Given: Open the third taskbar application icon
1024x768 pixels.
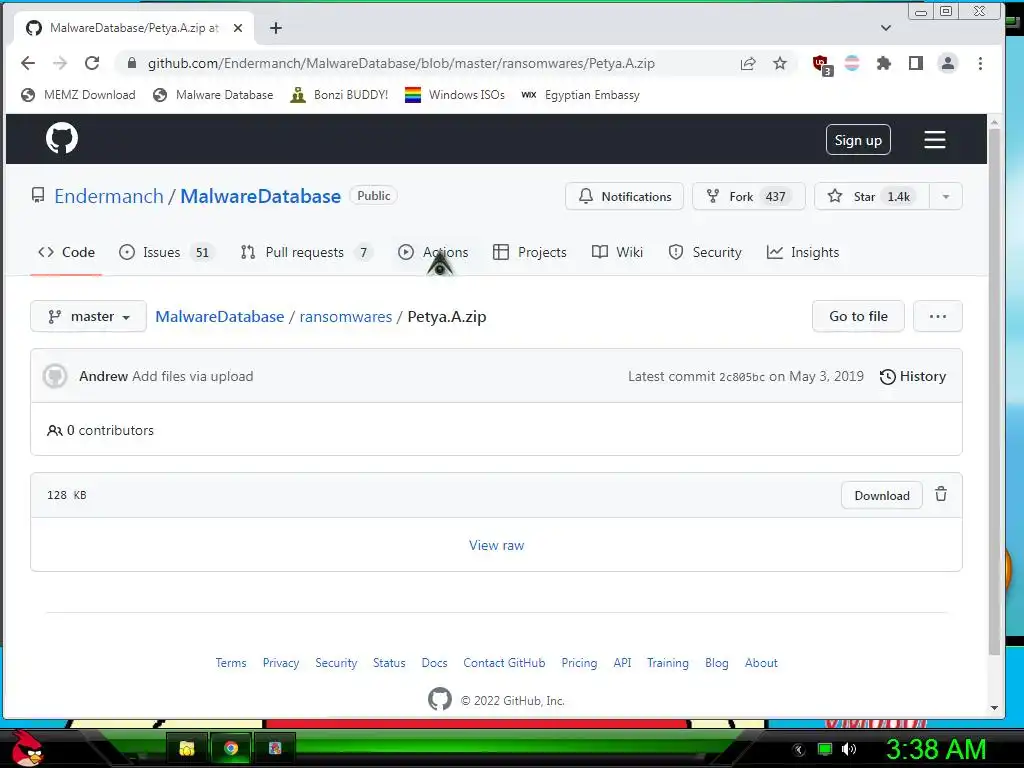Looking at the screenshot, I should click(275, 748).
